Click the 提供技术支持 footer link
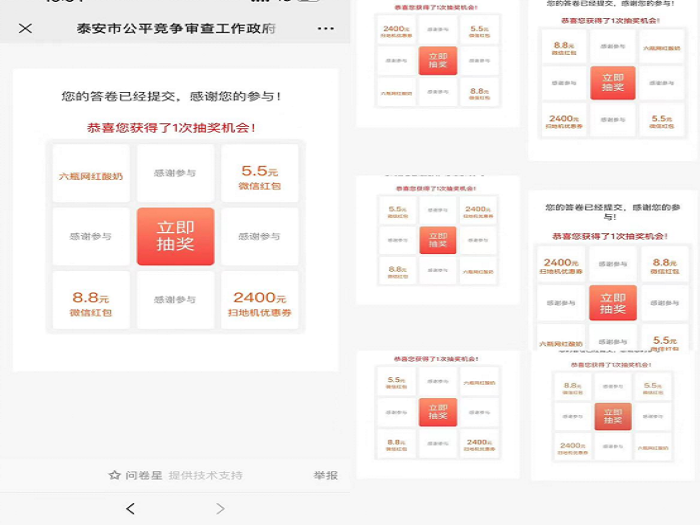The image size is (700, 525). tap(205, 475)
